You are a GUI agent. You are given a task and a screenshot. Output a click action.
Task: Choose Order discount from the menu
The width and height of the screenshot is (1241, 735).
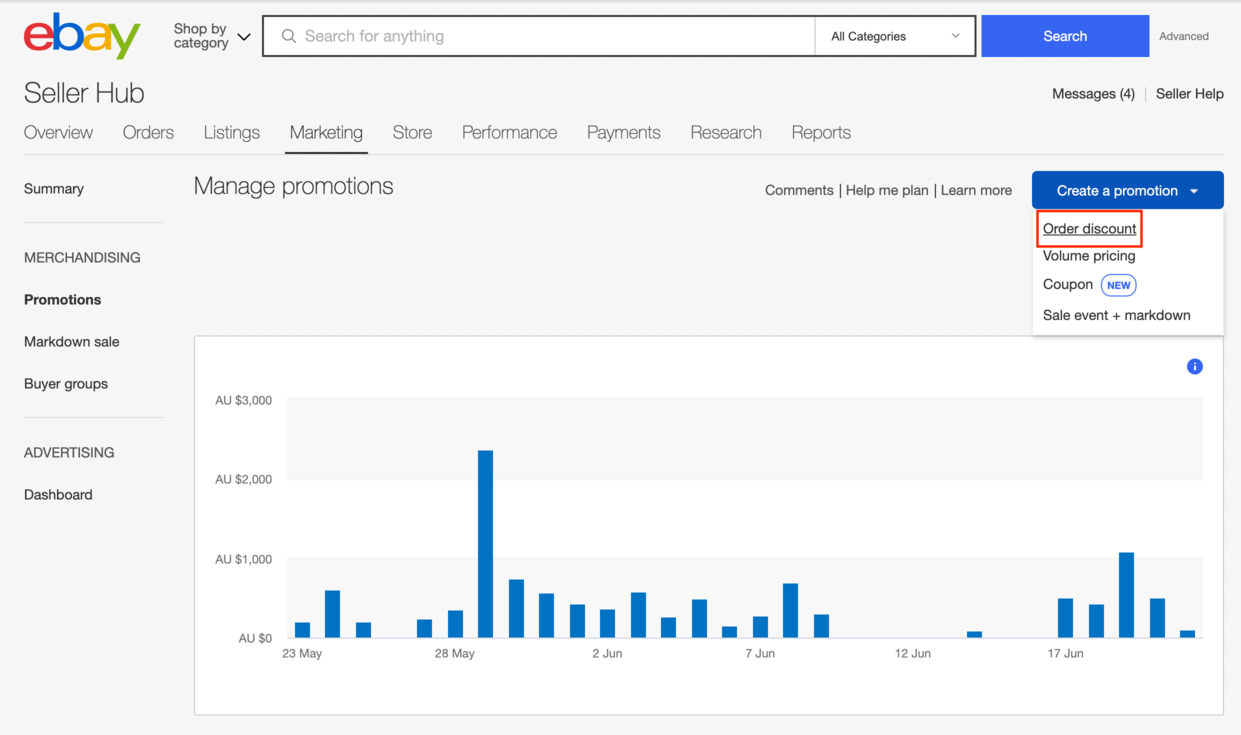tap(1089, 229)
